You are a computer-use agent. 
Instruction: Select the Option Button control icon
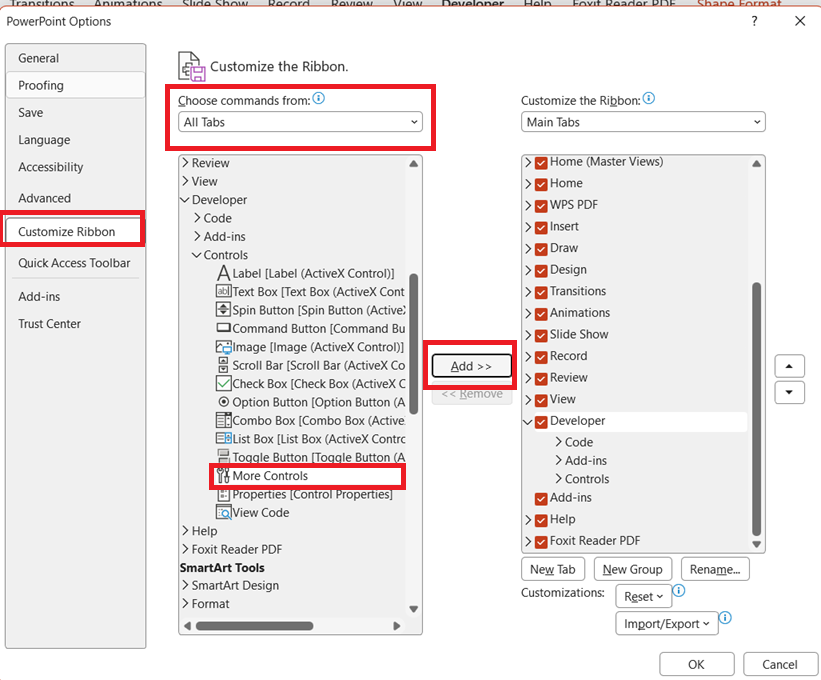224,402
